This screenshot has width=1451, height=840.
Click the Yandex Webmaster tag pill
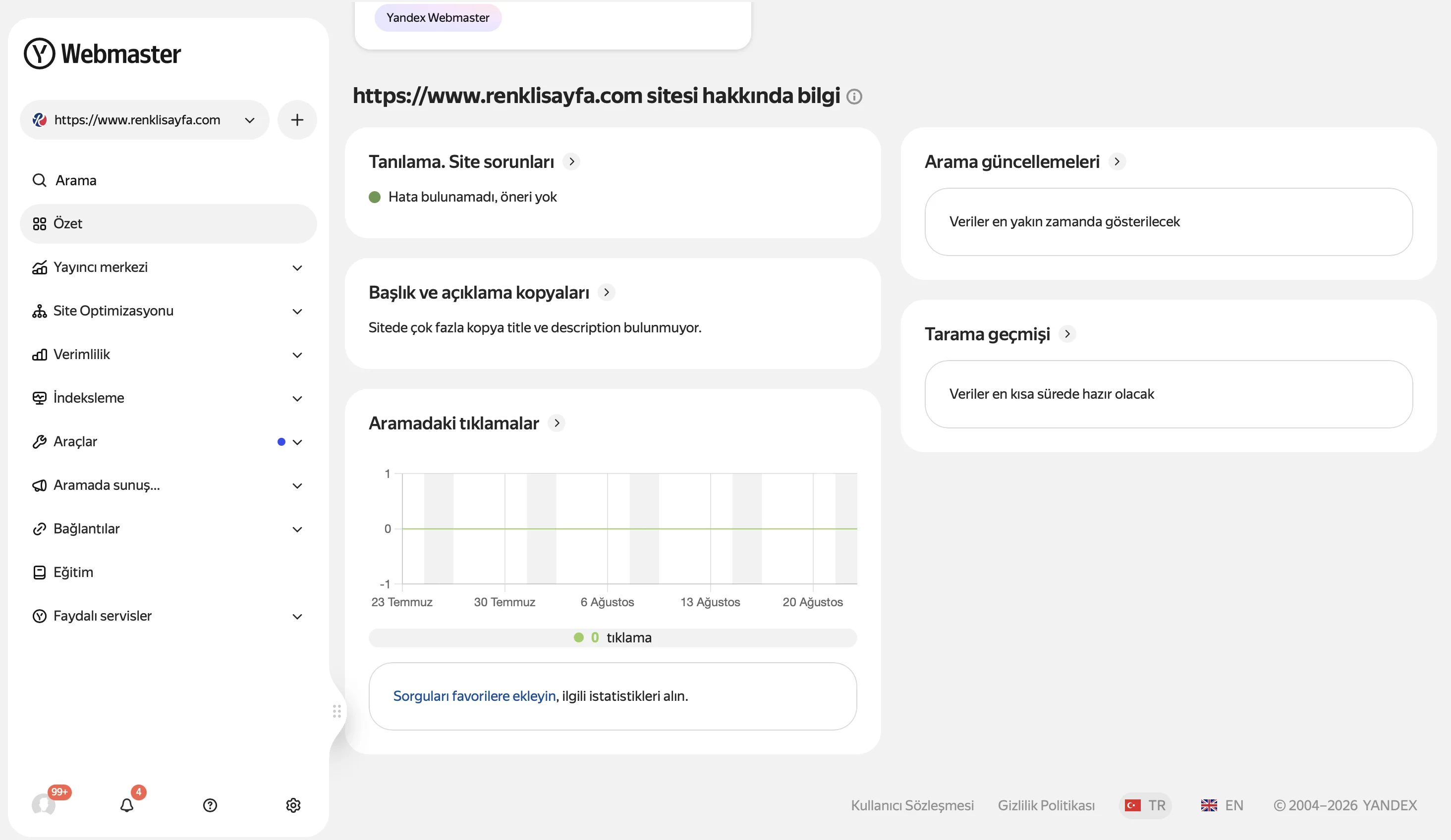[438, 18]
